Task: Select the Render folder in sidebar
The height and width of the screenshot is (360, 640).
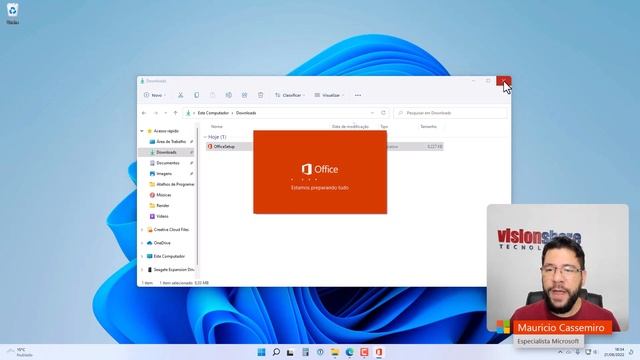Action: pyautogui.click(x=162, y=205)
